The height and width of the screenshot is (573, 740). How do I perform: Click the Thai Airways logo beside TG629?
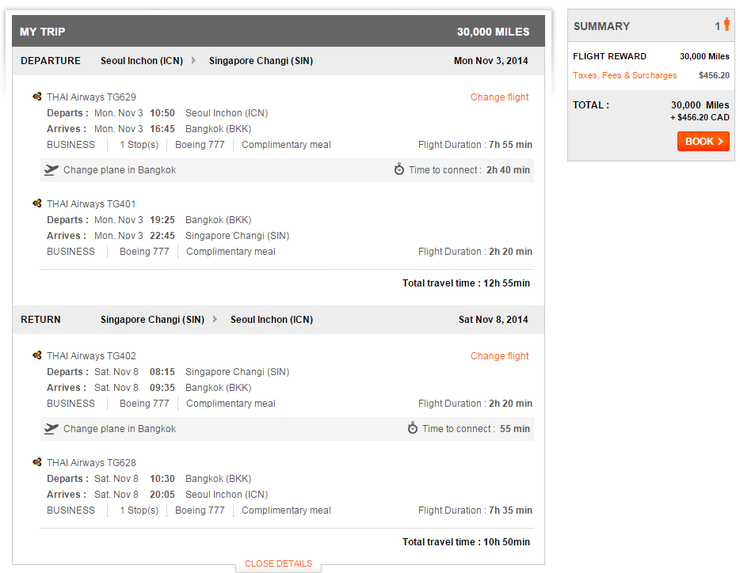pyautogui.click(x=37, y=97)
